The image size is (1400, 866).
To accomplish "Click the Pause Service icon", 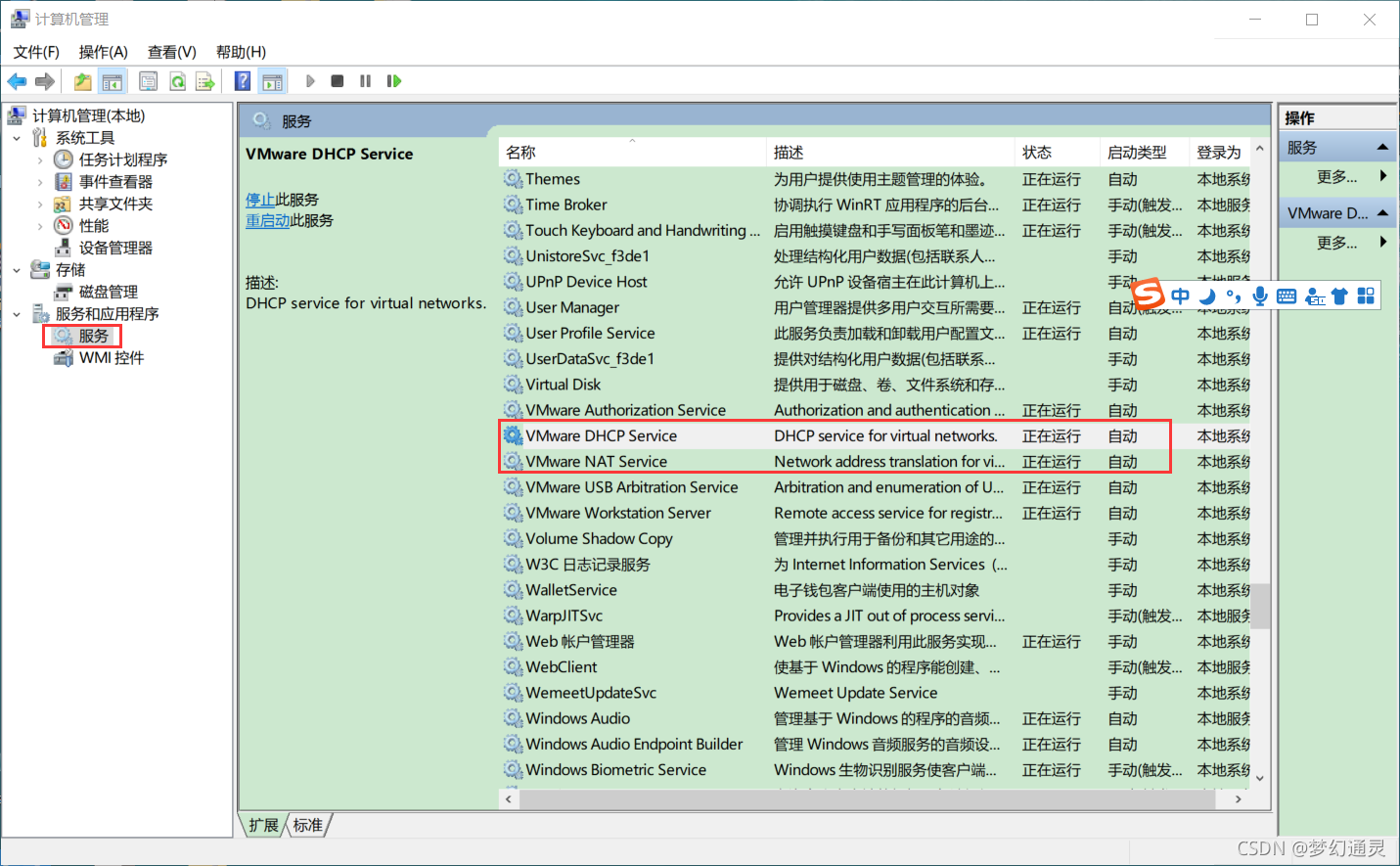I will coord(365,81).
